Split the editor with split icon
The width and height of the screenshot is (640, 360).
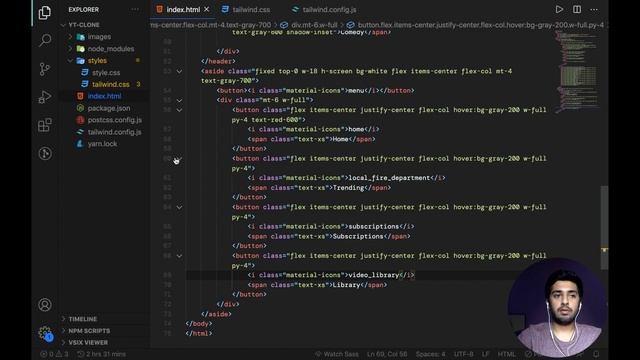coord(577,9)
